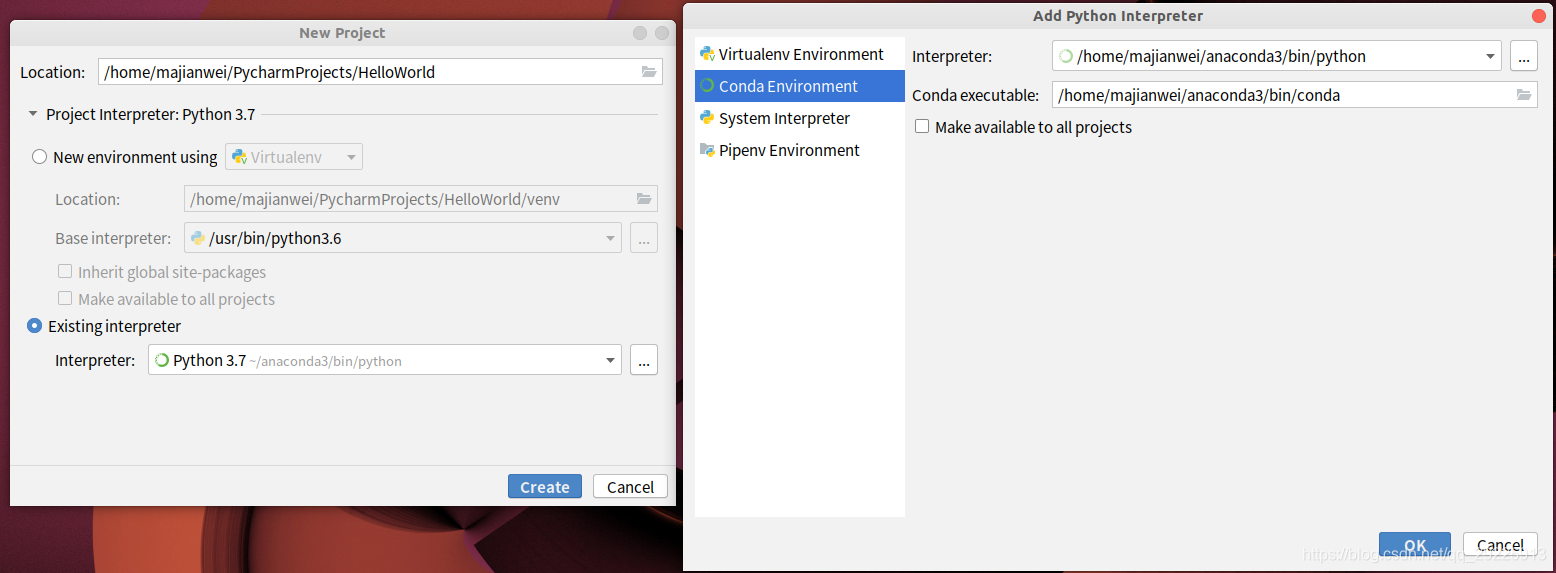Open interpreter browse ellipsis in Add Python Interpreter
The width and height of the screenshot is (1556, 573).
tap(1523, 56)
